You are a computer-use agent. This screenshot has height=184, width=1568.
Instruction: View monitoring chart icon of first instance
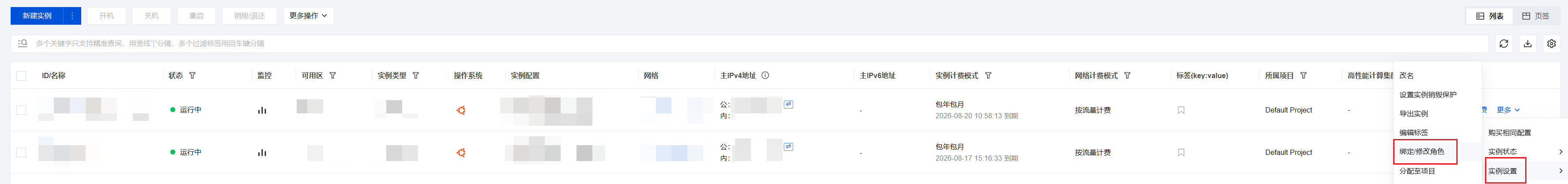pyautogui.click(x=262, y=110)
